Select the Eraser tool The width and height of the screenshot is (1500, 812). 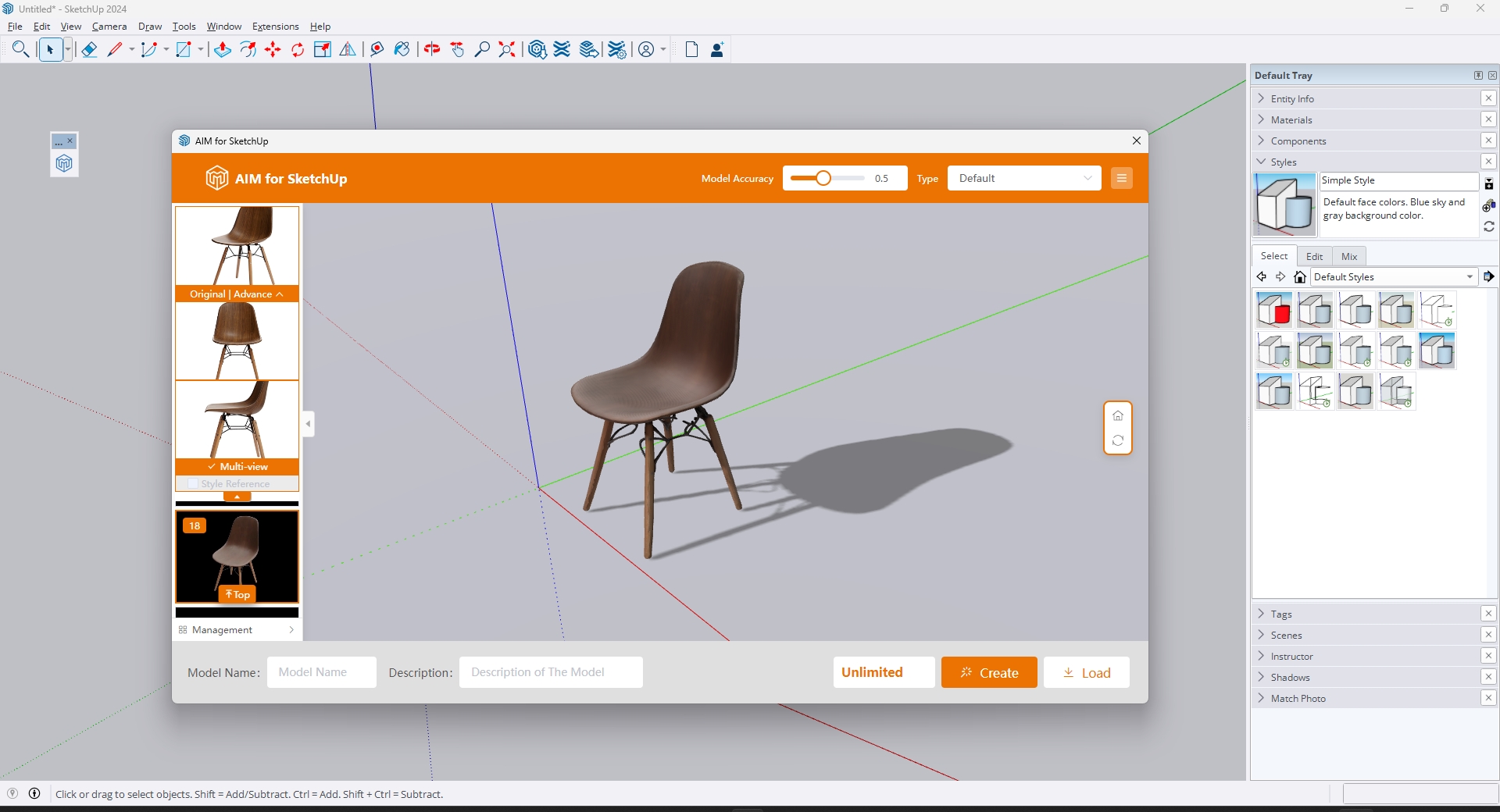(89, 50)
